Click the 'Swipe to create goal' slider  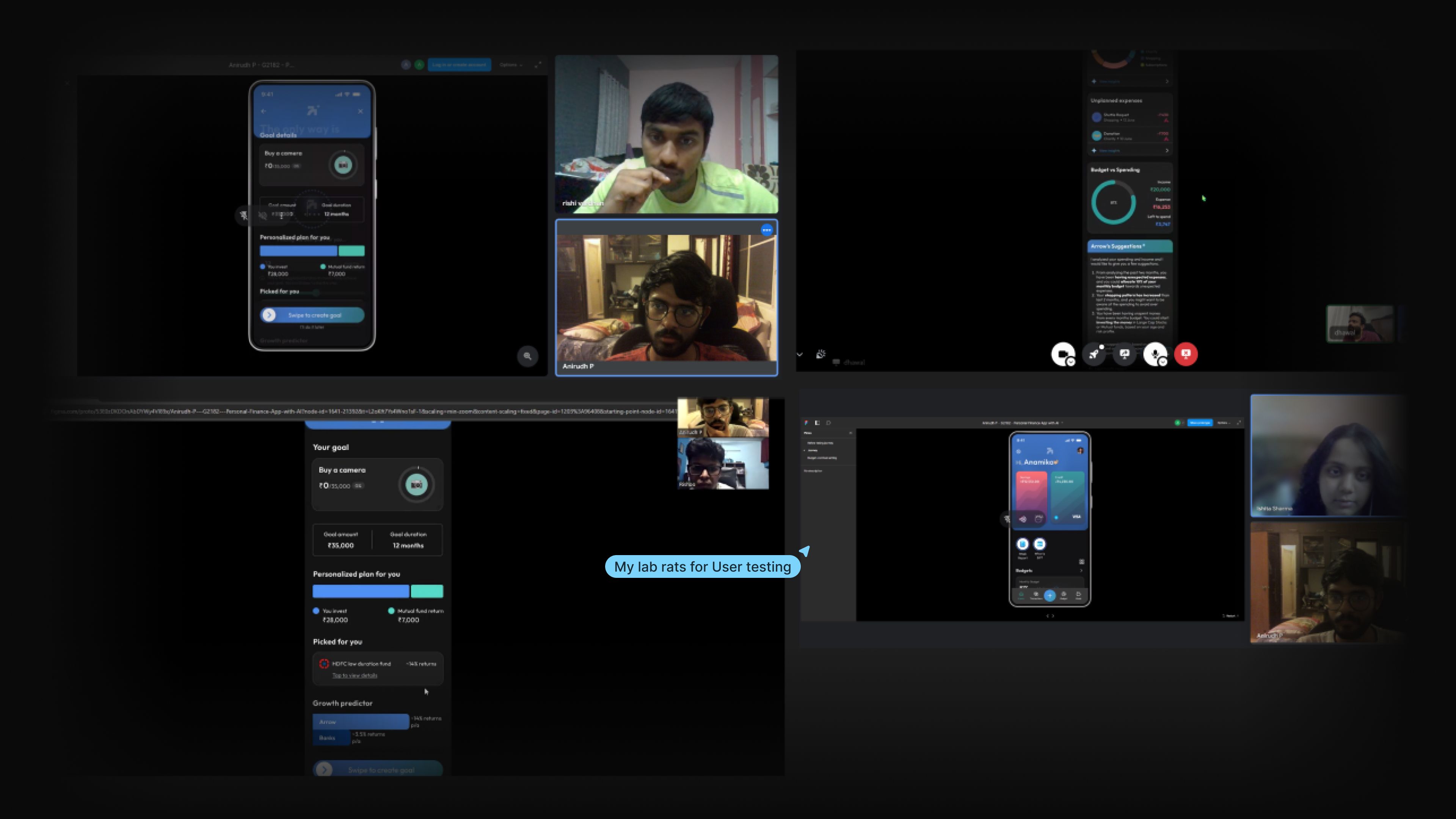pos(312,315)
